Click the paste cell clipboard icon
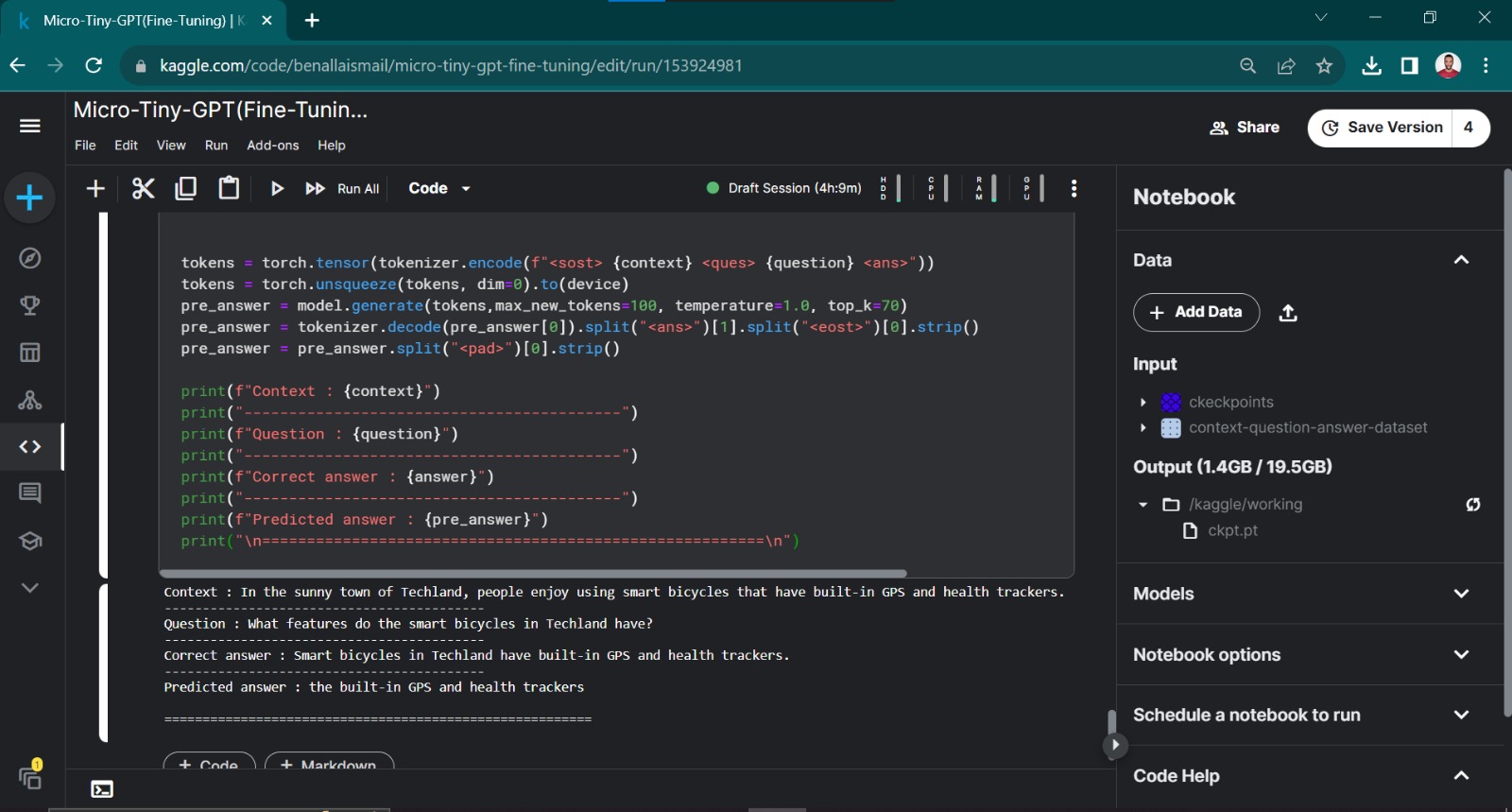The height and width of the screenshot is (812, 1512). pos(229,189)
